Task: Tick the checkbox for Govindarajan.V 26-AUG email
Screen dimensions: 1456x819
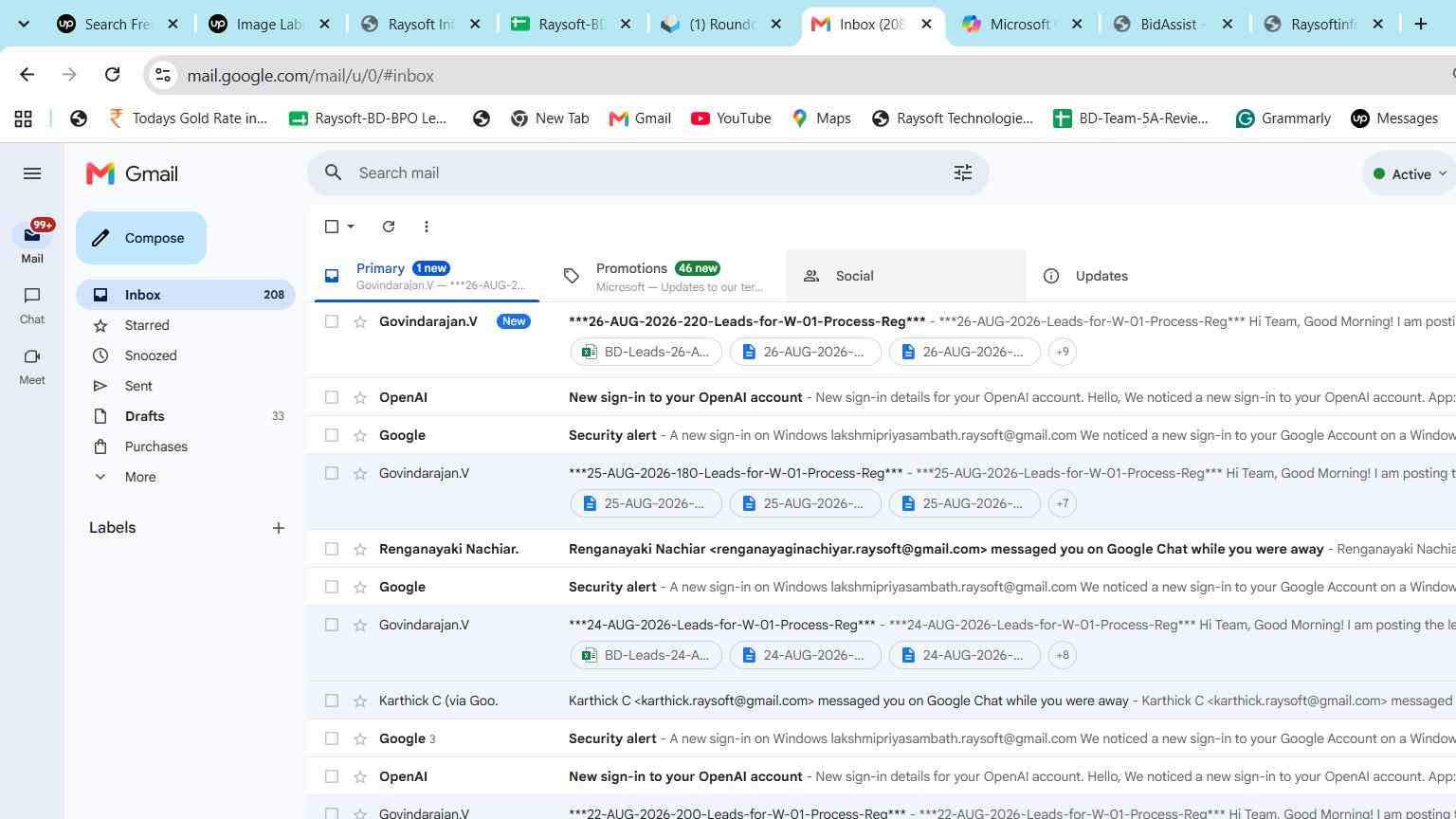Action: (x=332, y=321)
